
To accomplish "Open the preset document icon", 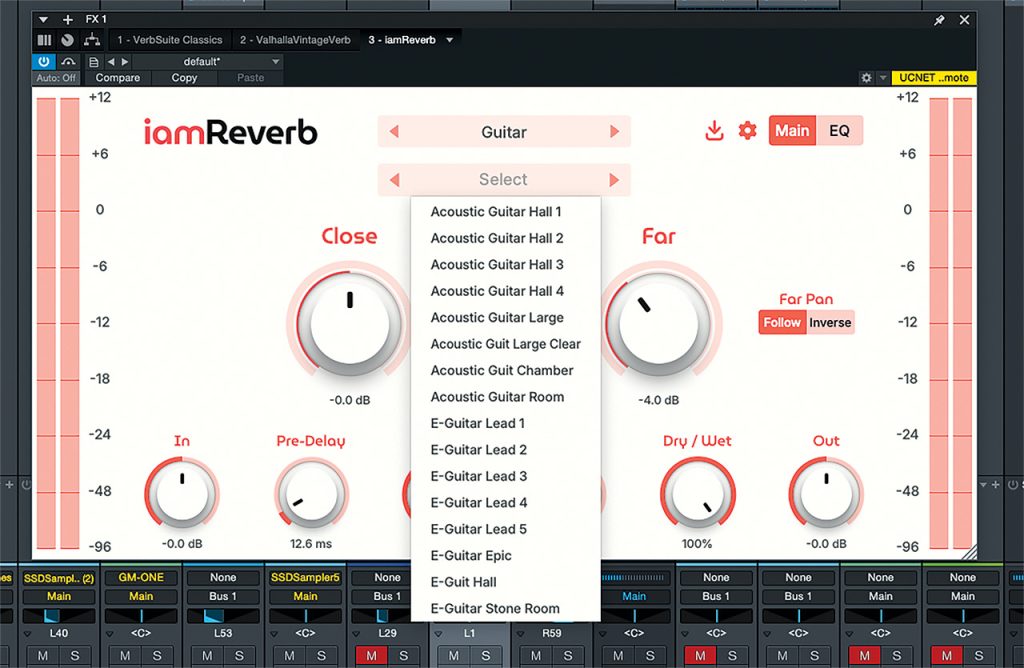I will click(x=93, y=62).
